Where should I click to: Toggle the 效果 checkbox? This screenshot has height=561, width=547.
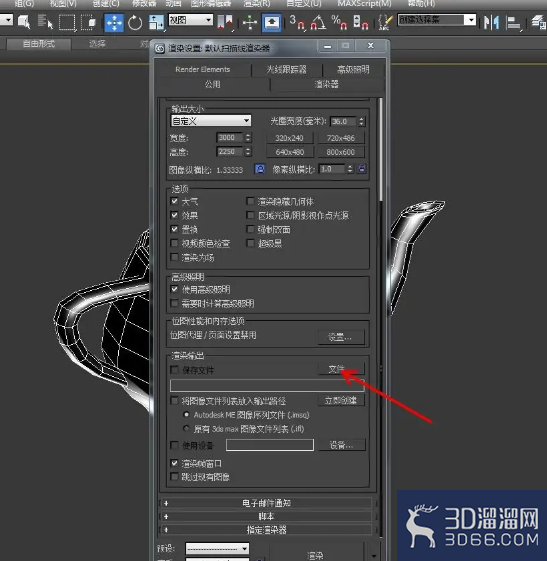coord(174,215)
